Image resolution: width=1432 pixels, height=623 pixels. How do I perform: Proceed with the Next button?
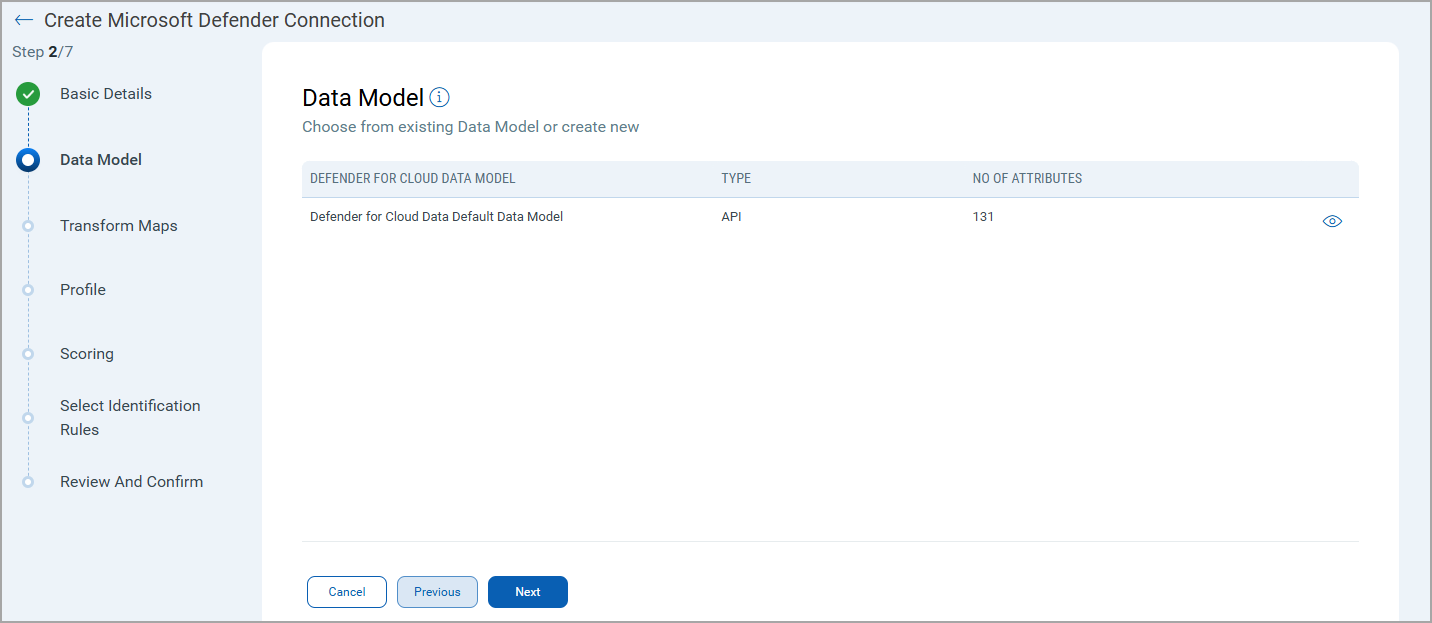click(x=527, y=592)
